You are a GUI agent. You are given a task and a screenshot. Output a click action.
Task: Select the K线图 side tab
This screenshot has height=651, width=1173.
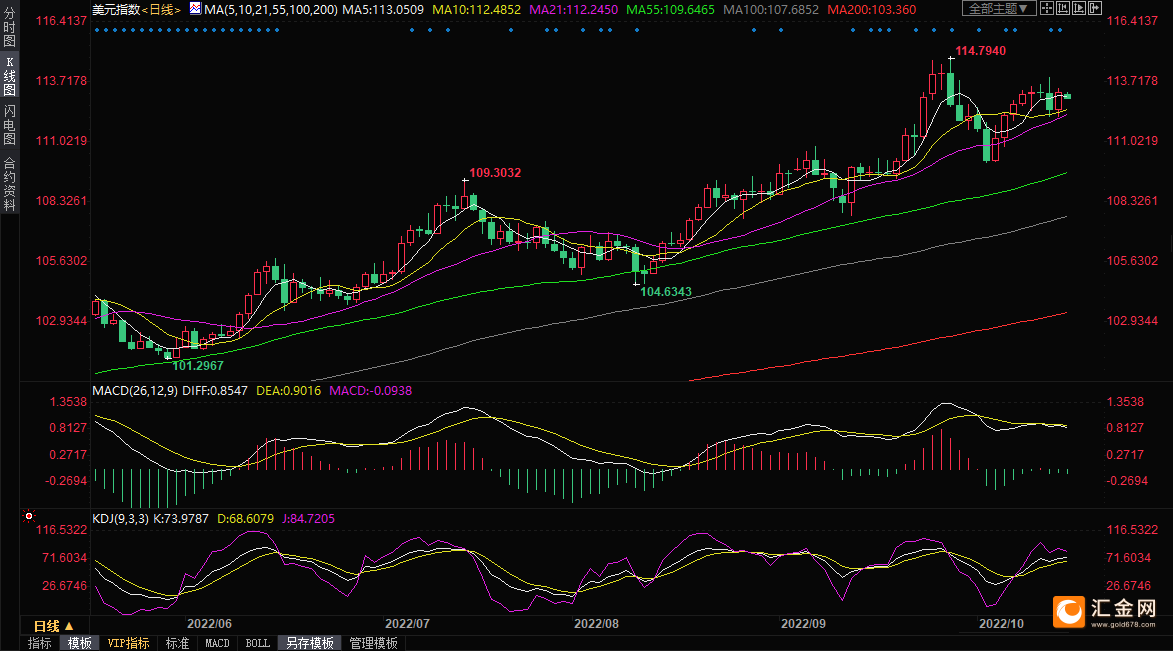9,76
